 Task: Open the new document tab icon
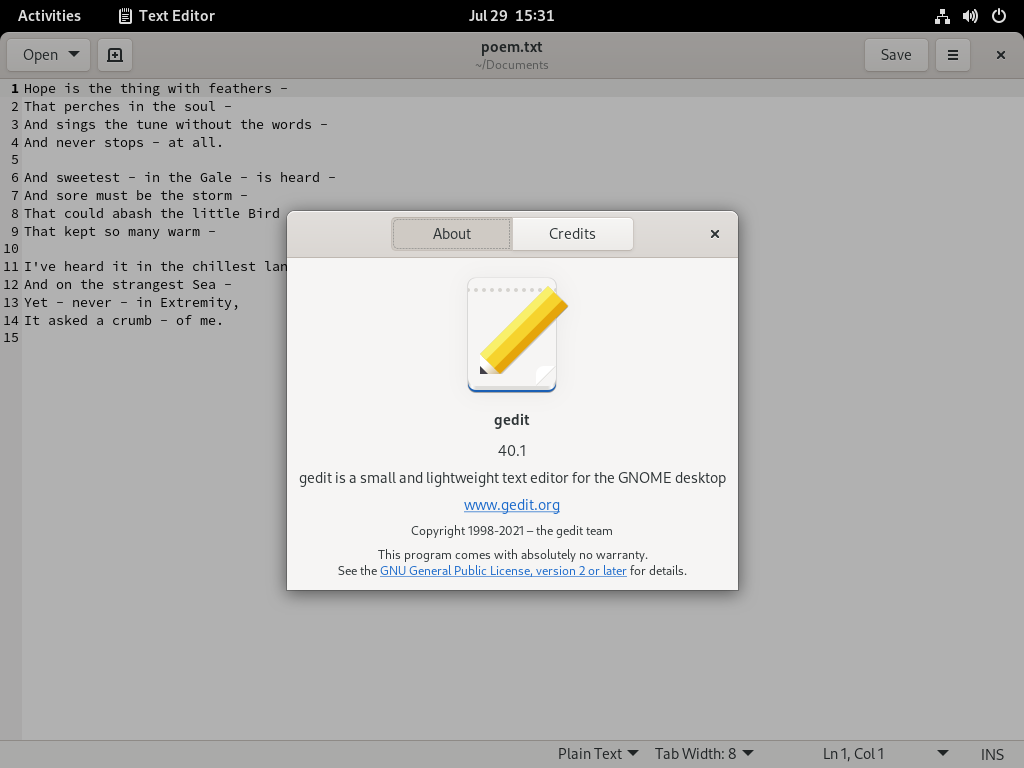point(115,55)
